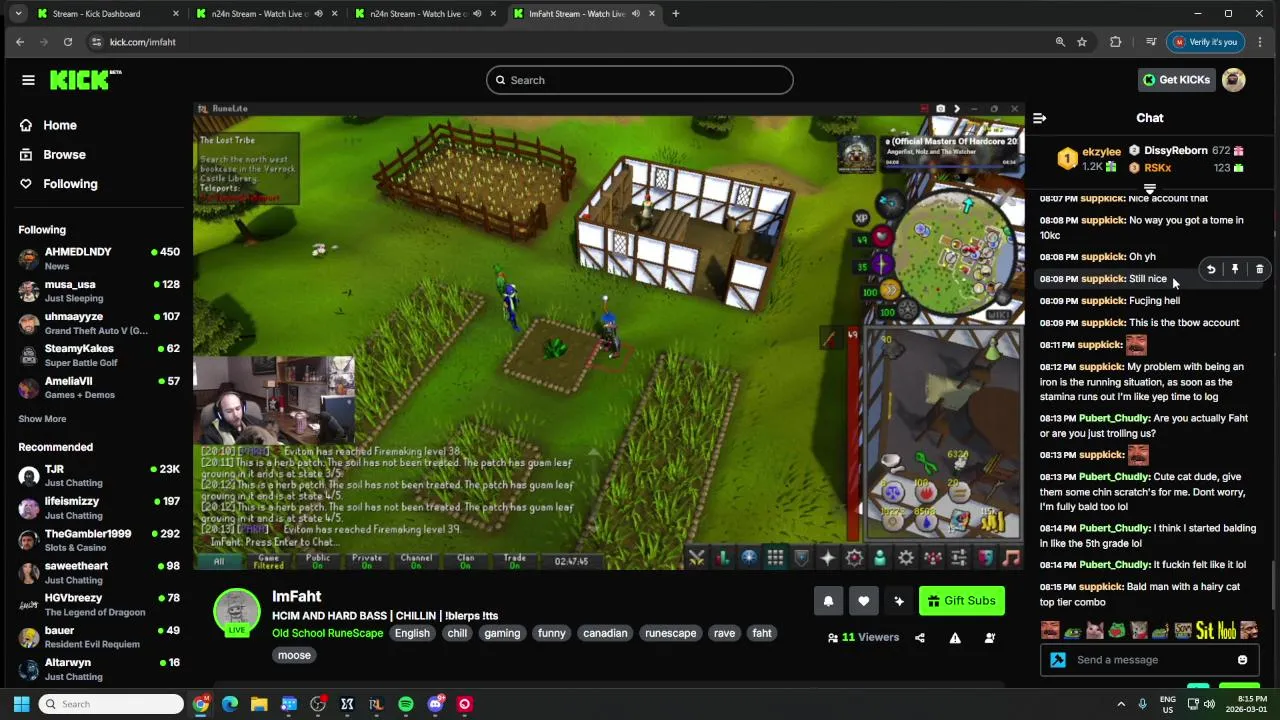Viewport: 1280px width, 720px height.
Task: Click the Send a message input
Action: pyautogui.click(x=1150, y=660)
